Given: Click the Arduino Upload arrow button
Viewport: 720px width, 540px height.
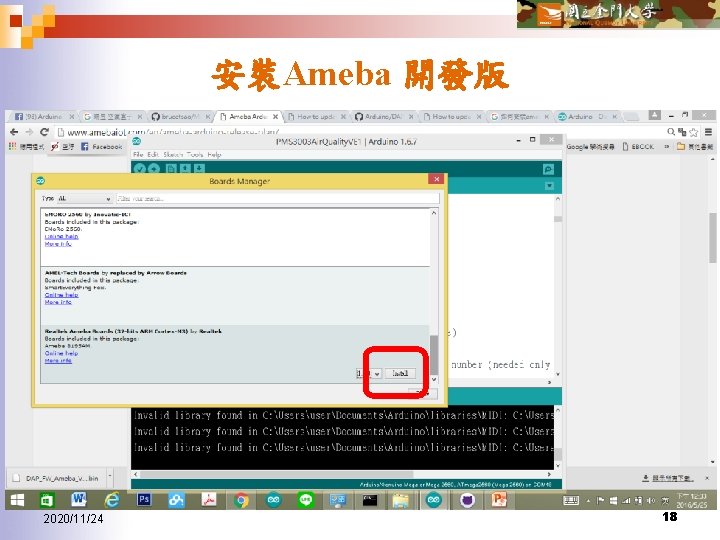Looking at the screenshot, I should click(154, 169).
